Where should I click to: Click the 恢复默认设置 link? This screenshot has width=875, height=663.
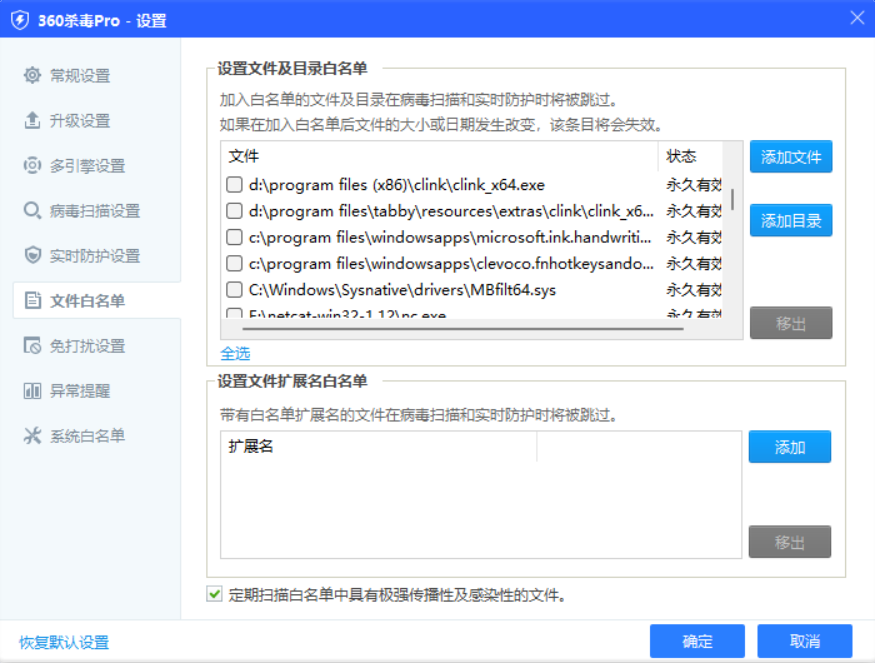pos(64,643)
